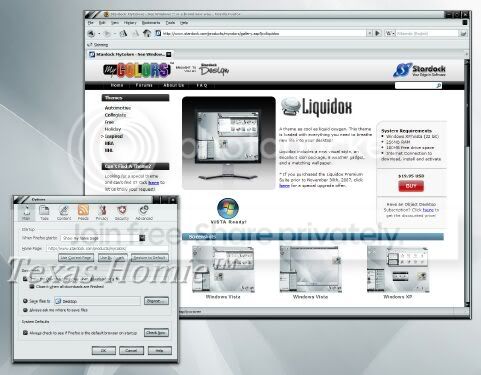This screenshot has height=375, width=481.
Task: Open the Help menu
Action: pos(184,23)
